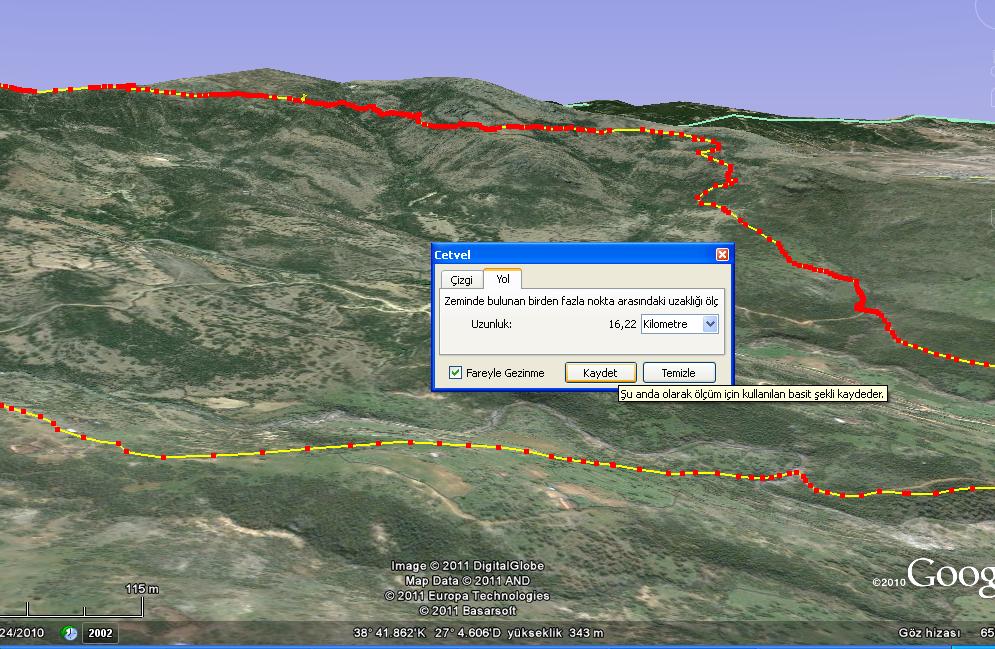Image resolution: width=995 pixels, height=649 pixels.
Task: Click the Uzunluk label in the dialog
Action: tap(491, 324)
